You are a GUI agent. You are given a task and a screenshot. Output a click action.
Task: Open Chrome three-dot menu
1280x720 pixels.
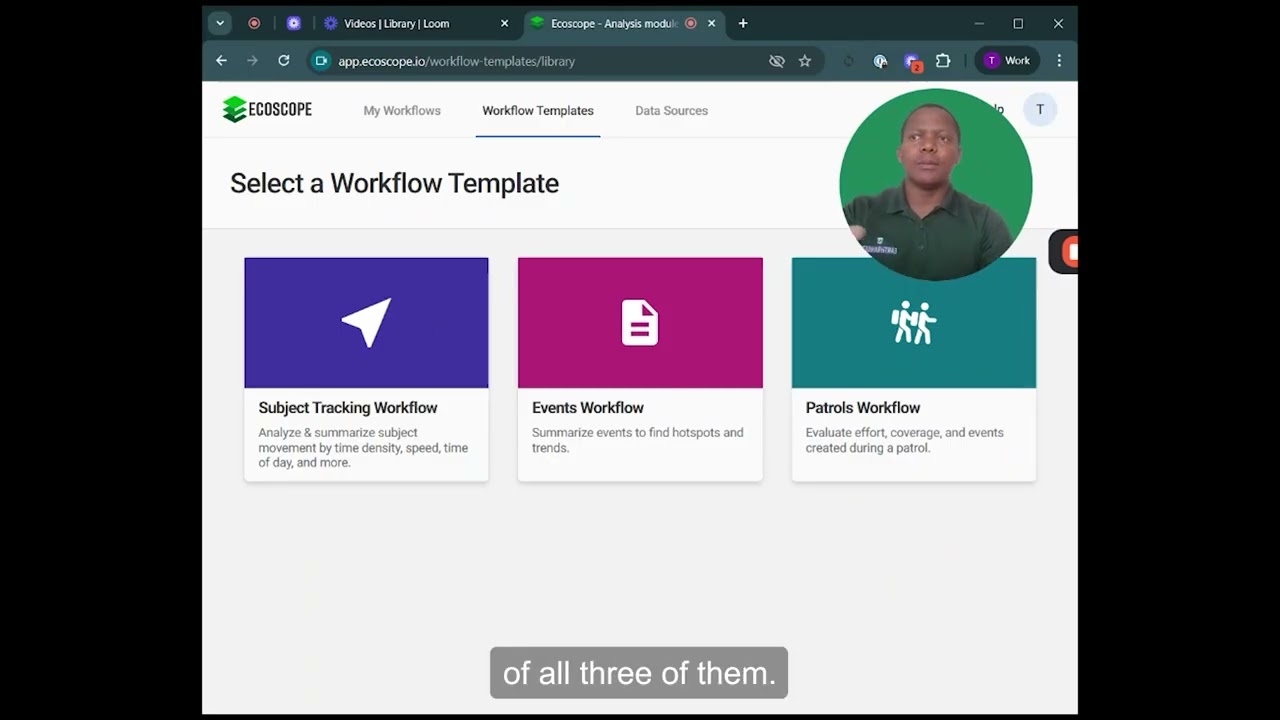[1059, 61]
